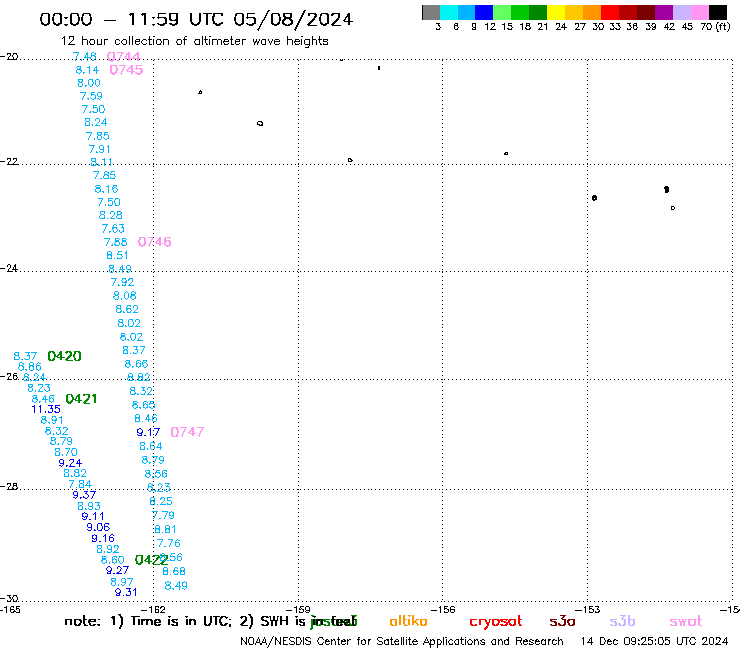Select the dark blue value 11.35
The image size is (740, 650).
46,409
